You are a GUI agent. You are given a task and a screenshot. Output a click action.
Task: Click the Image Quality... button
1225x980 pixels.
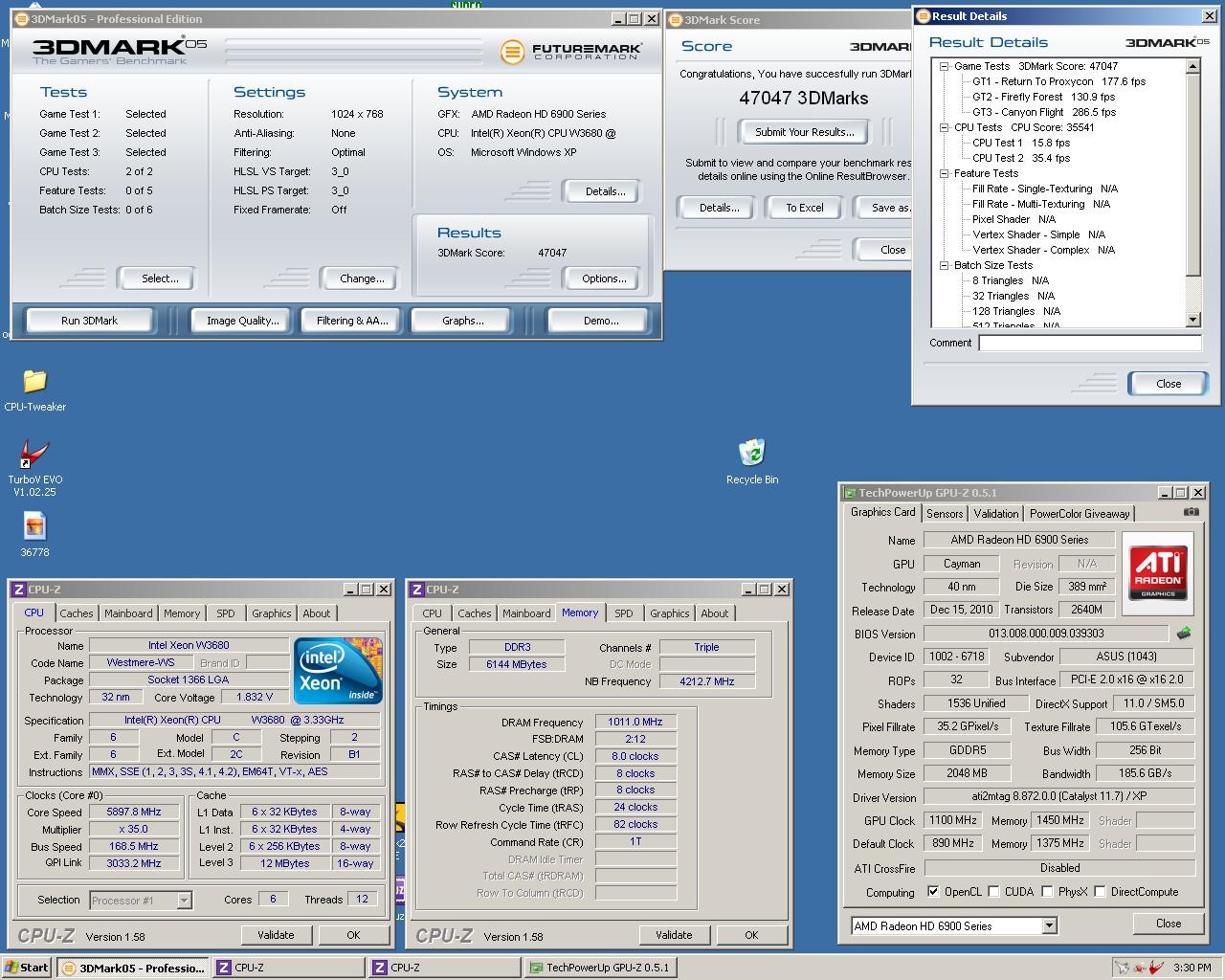pos(243,321)
